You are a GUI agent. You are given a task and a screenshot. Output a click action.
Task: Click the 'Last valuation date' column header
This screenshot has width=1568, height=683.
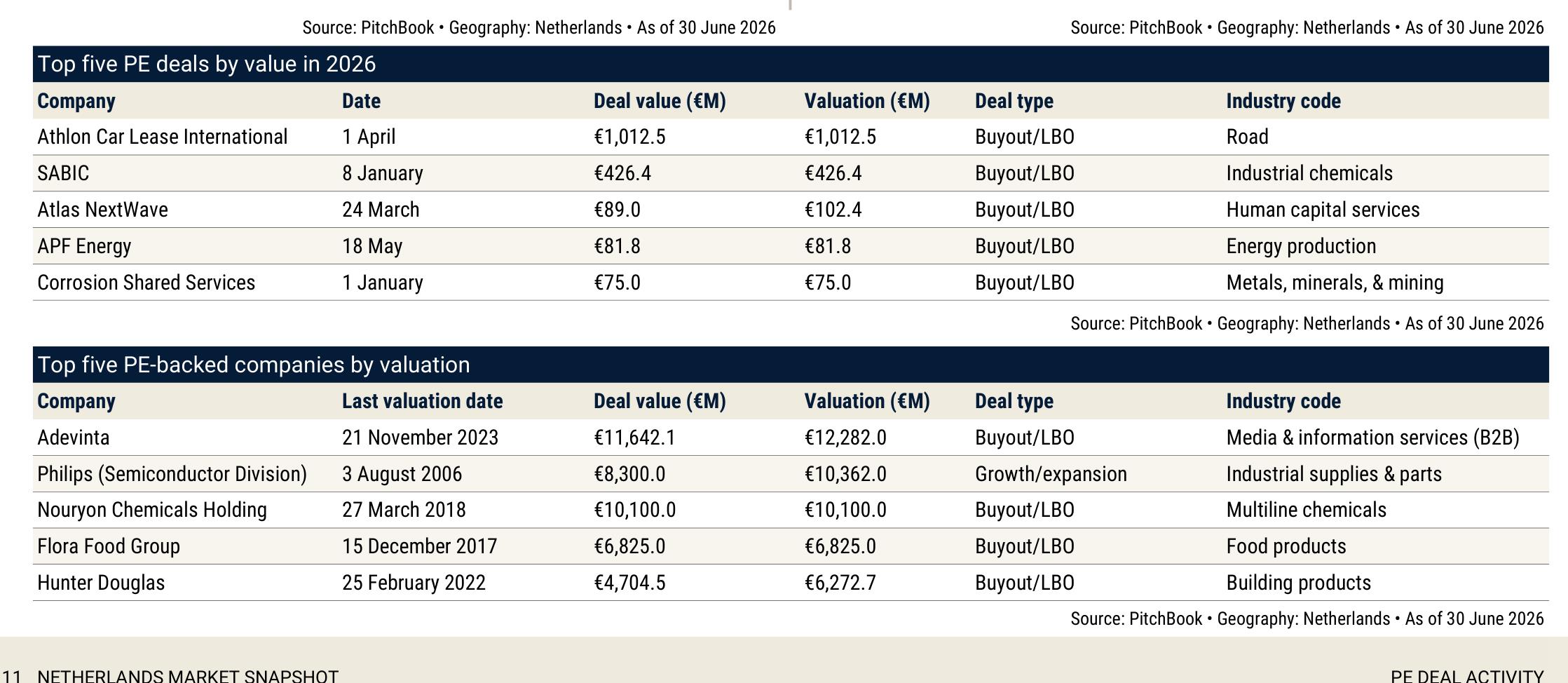coord(423,401)
